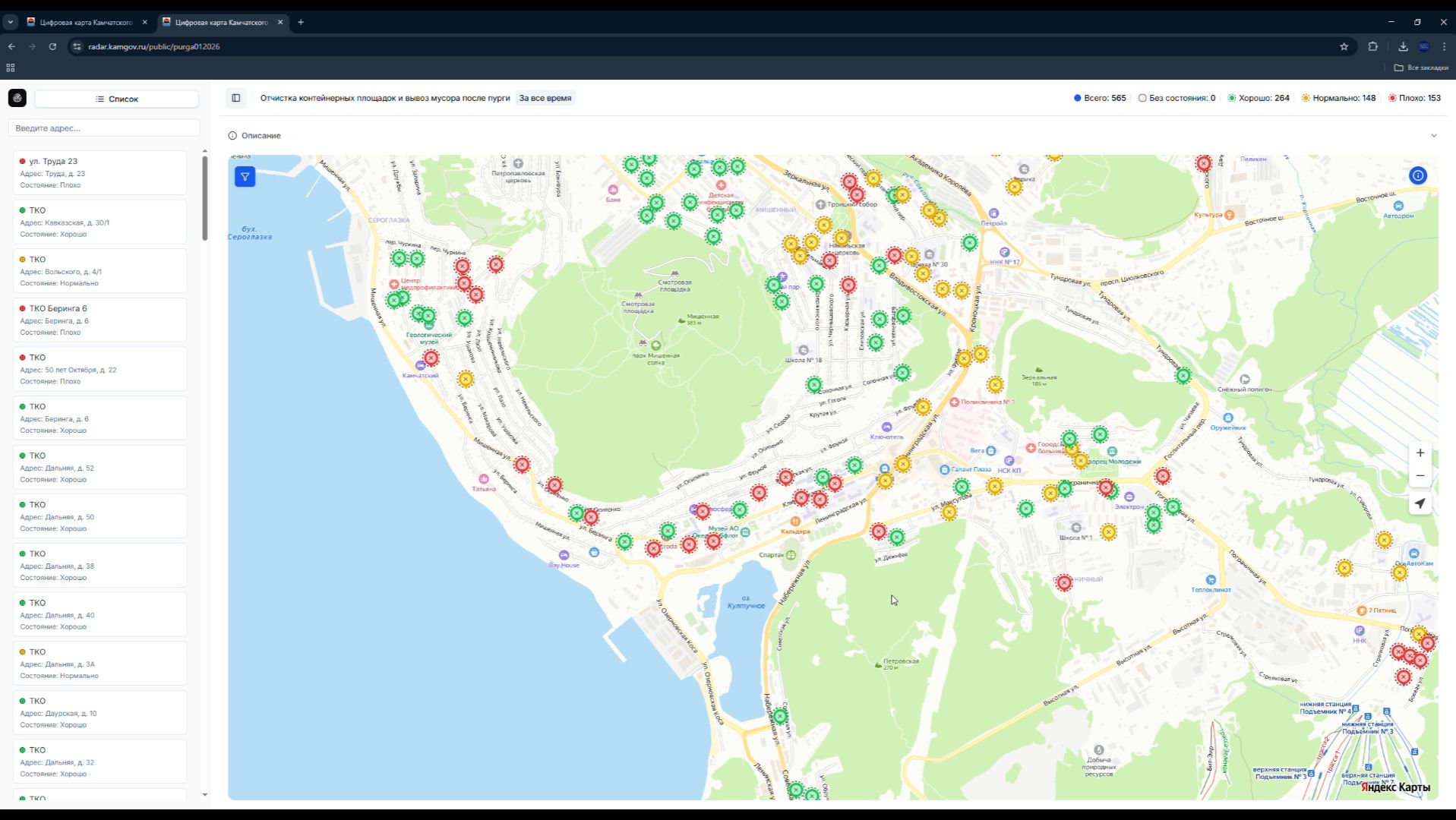Open browser extensions puzzle icon
1456x820 pixels.
pos(1372,46)
